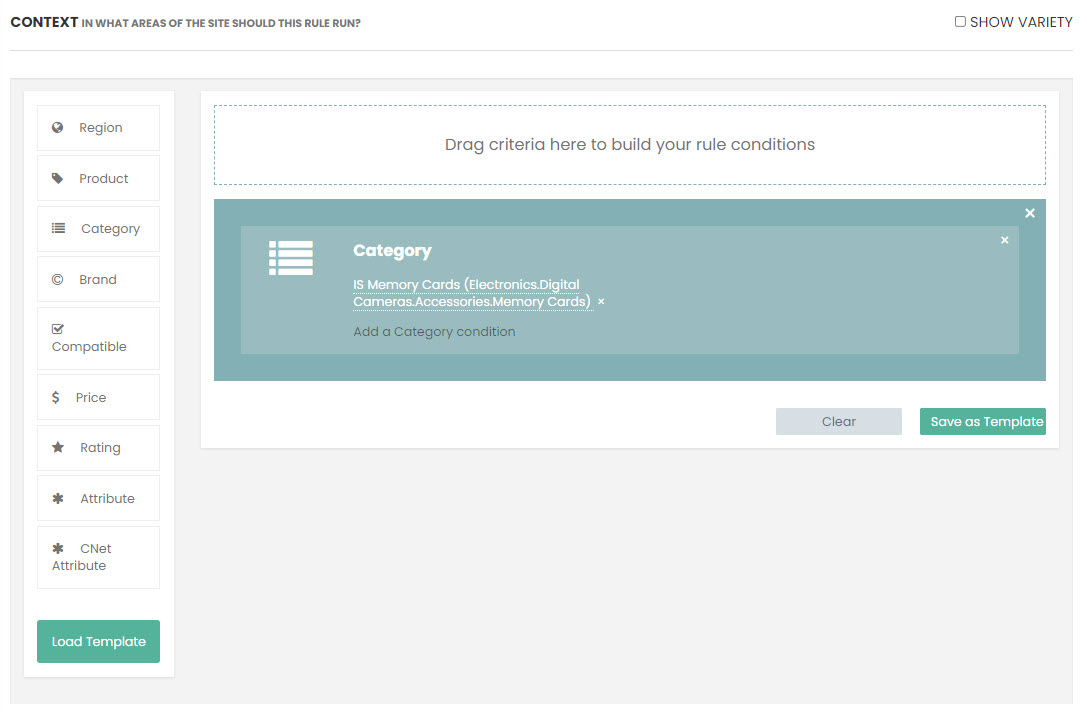Select the Product criteria item

click(98, 178)
